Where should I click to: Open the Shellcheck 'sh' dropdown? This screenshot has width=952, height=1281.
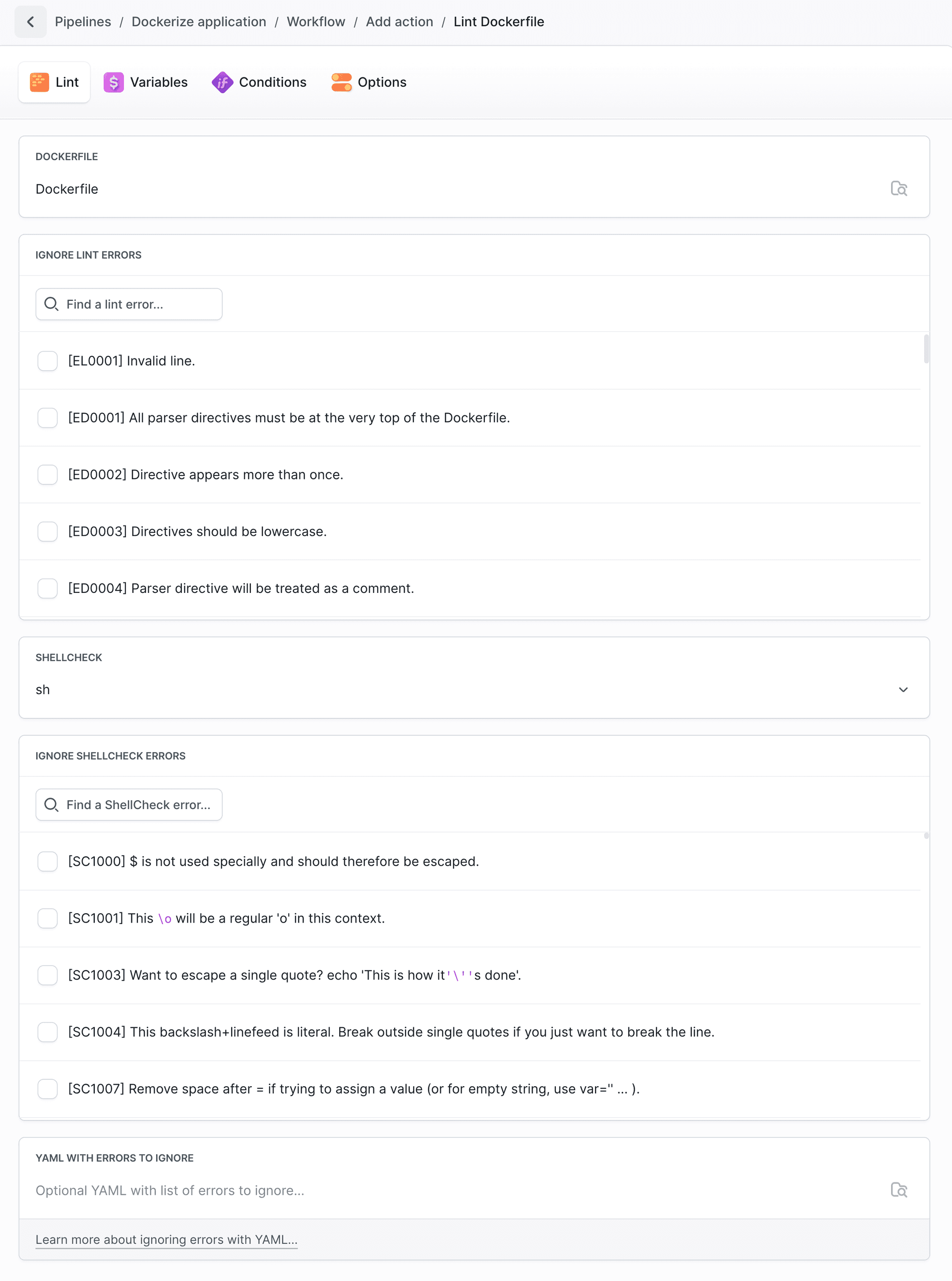click(x=903, y=689)
